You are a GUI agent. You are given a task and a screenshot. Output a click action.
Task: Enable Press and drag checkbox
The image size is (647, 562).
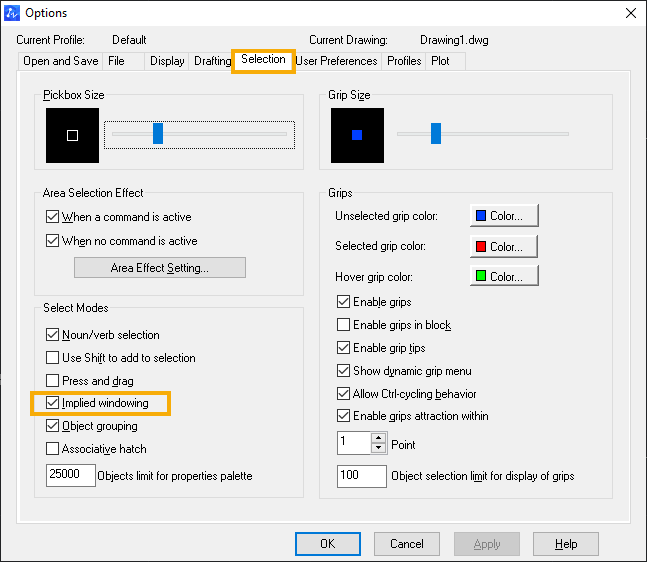[52, 380]
